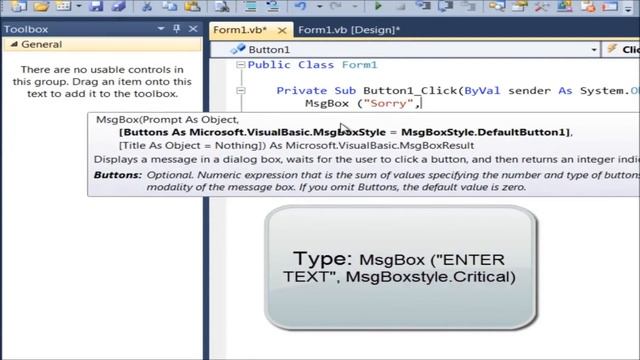Collapse the Public Class Form1 outline
Image resolution: width=640 pixels, height=360 pixels.
[241, 64]
